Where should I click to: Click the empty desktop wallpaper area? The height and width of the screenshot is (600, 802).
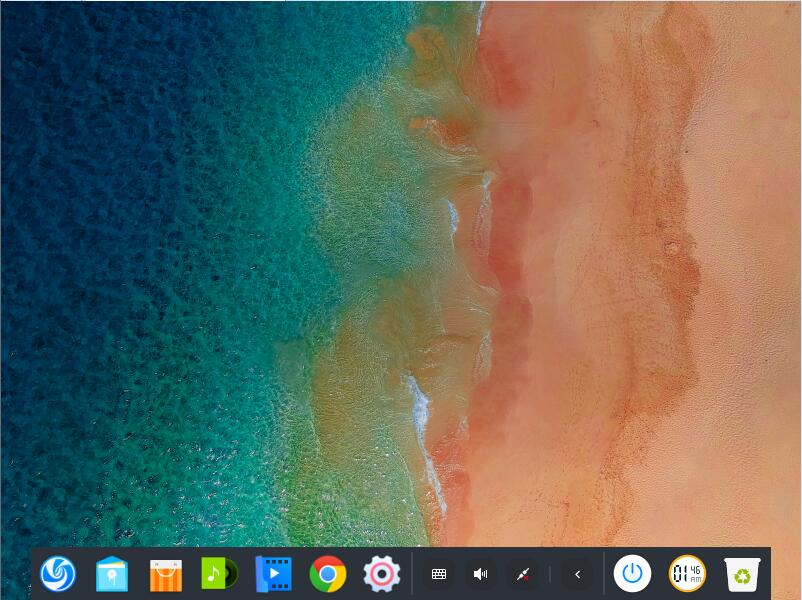(400, 270)
